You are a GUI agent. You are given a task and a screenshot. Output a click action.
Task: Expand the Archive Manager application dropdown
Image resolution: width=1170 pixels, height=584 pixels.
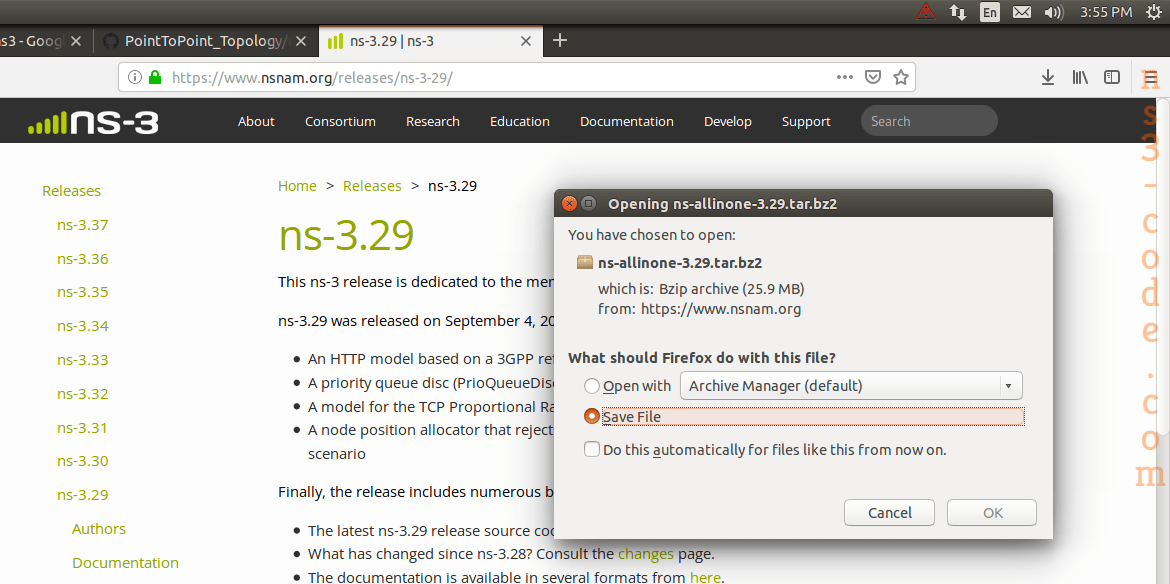tap(851, 386)
